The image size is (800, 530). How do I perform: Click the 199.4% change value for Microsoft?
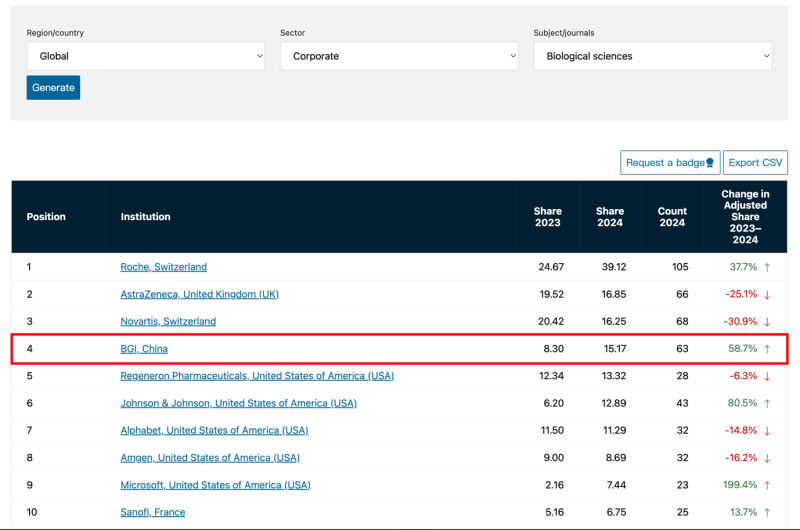point(740,485)
